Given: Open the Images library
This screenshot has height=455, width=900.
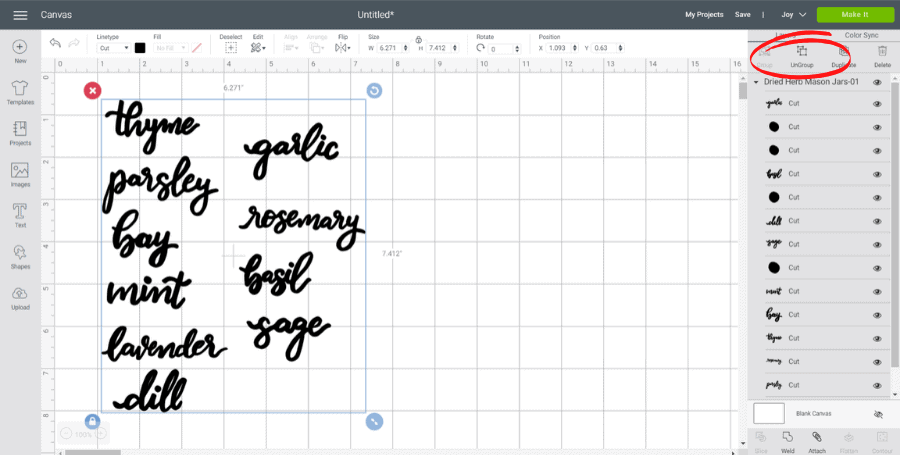Looking at the screenshot, I should click(20, 174).
